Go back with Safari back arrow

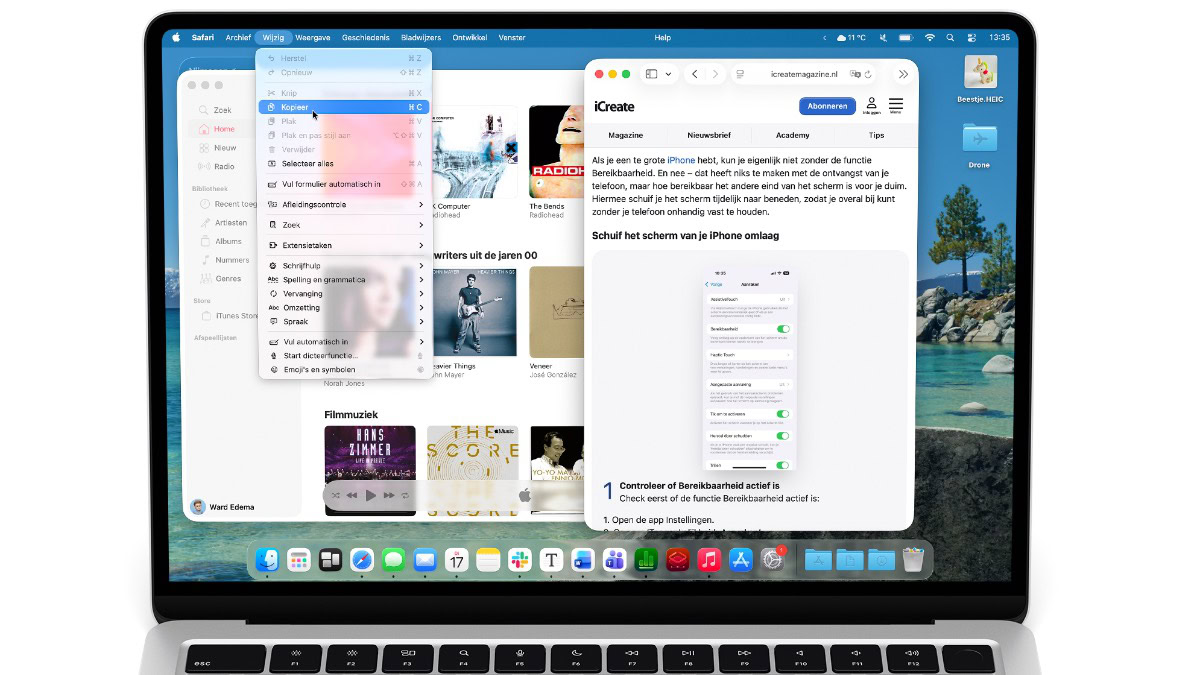tap(695, 74)
